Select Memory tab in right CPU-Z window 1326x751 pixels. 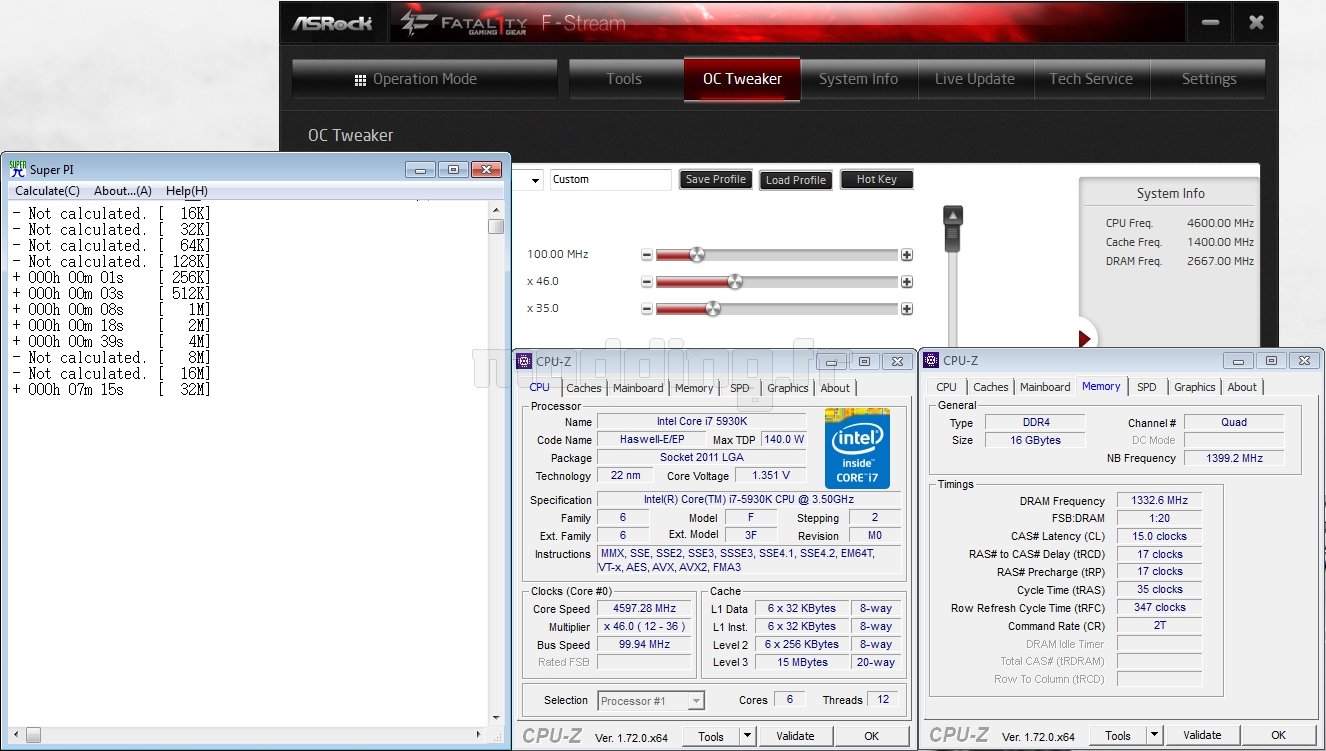pos(1101,386)
